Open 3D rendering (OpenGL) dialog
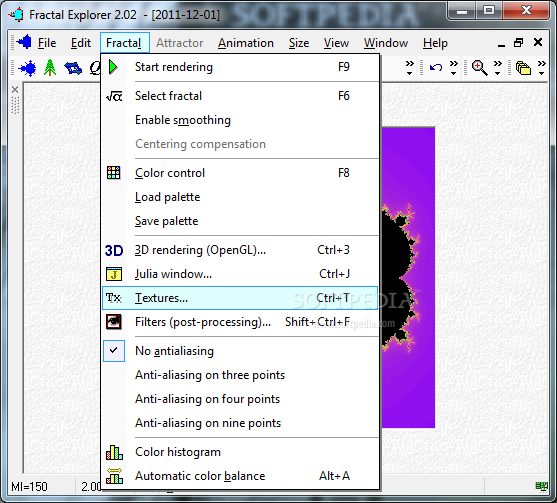The image size is (557, 503). tap(240, 250)
